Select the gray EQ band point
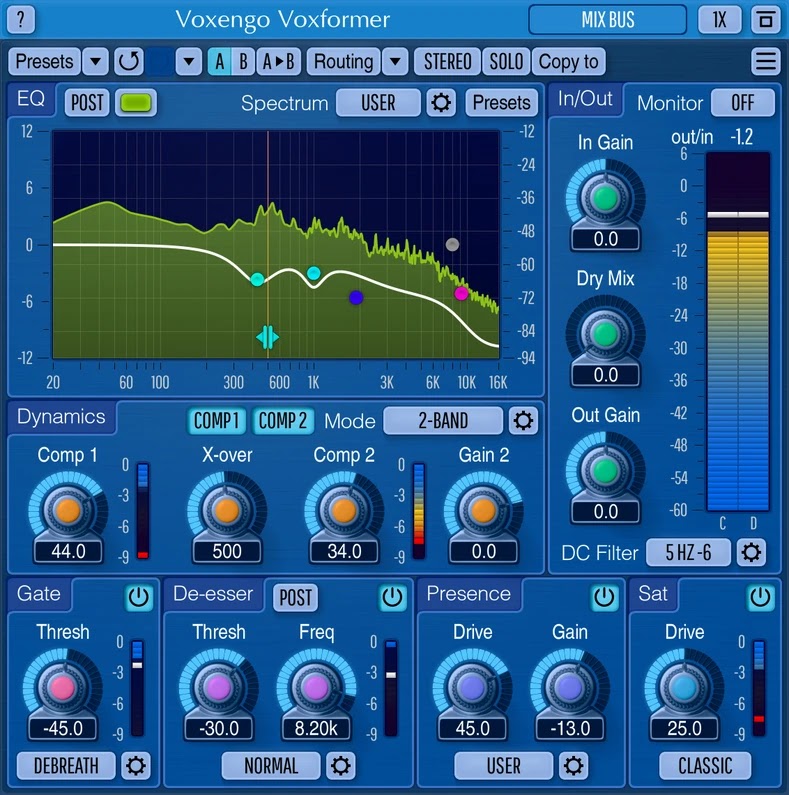Image resolution: width=789 pixels, height=795 pixels. click(x=452, y=245)
